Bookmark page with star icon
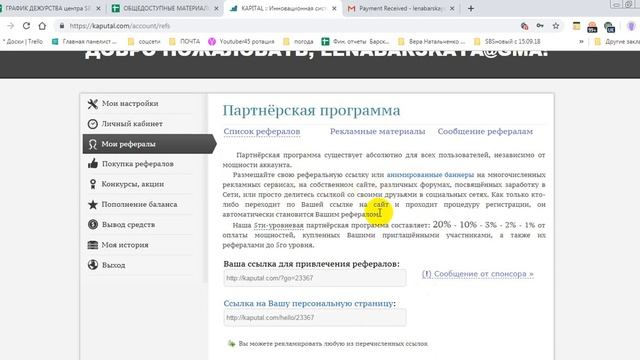The height and width of the screenshot is (360, 640). point(556,26)
